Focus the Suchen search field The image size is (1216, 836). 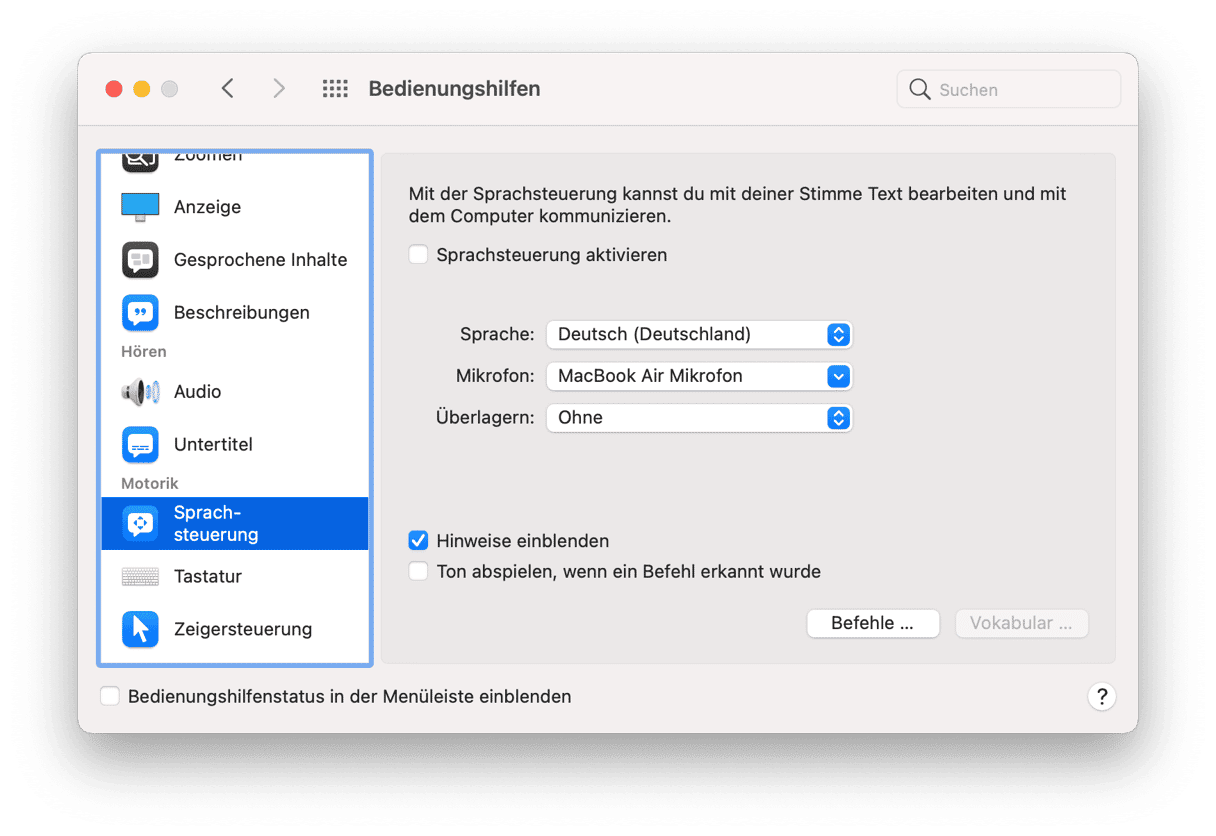pyautogui.click(x=1009, y=89)
